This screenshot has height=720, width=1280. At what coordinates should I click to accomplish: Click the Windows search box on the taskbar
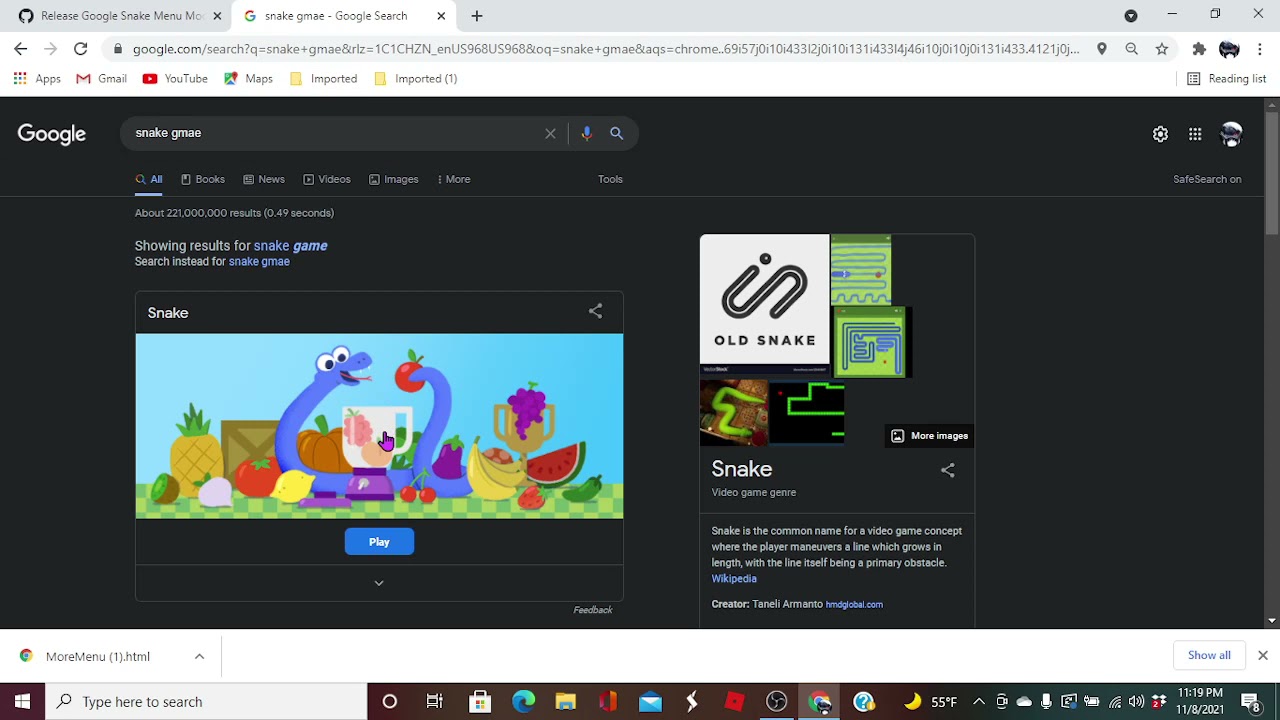205,701
